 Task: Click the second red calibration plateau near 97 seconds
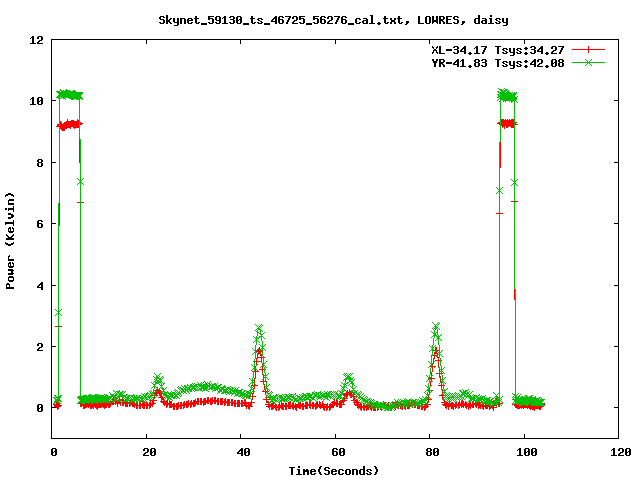507,123
